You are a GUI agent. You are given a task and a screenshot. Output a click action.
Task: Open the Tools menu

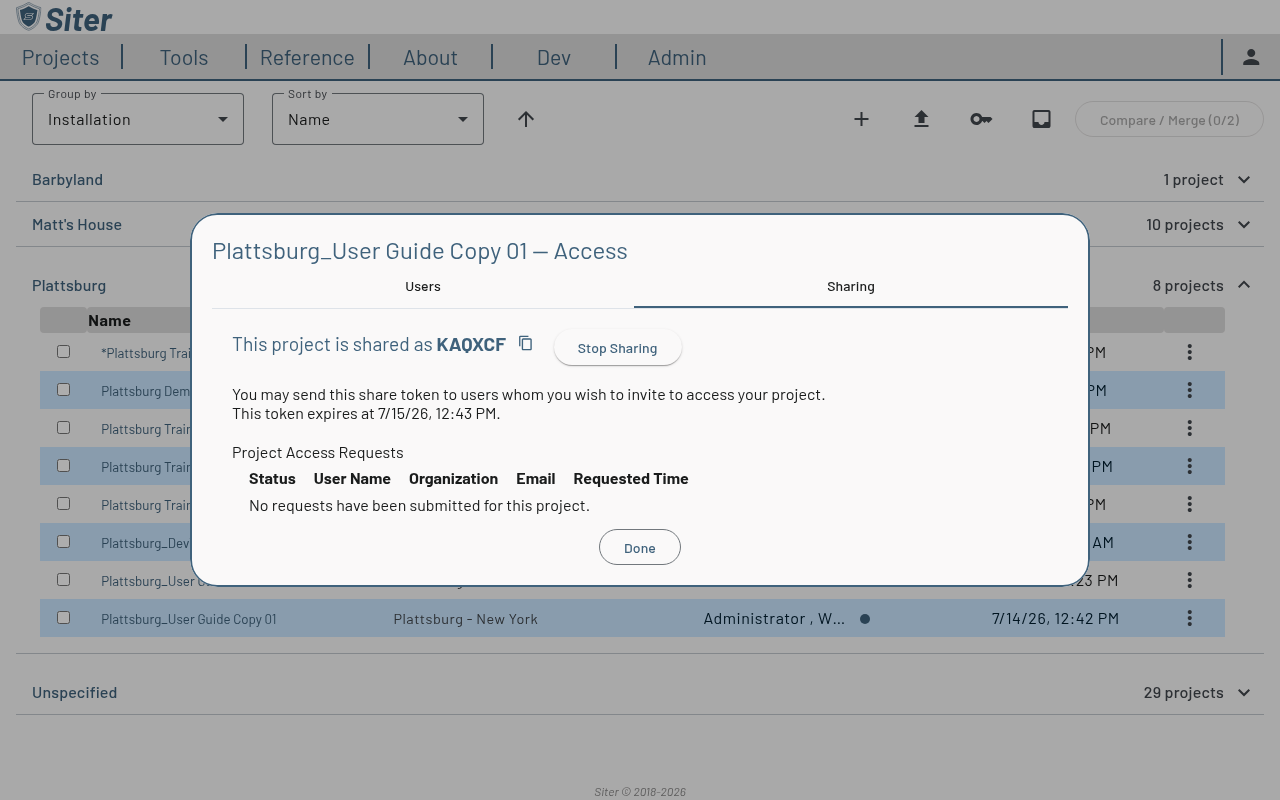(x=184, y=58)
